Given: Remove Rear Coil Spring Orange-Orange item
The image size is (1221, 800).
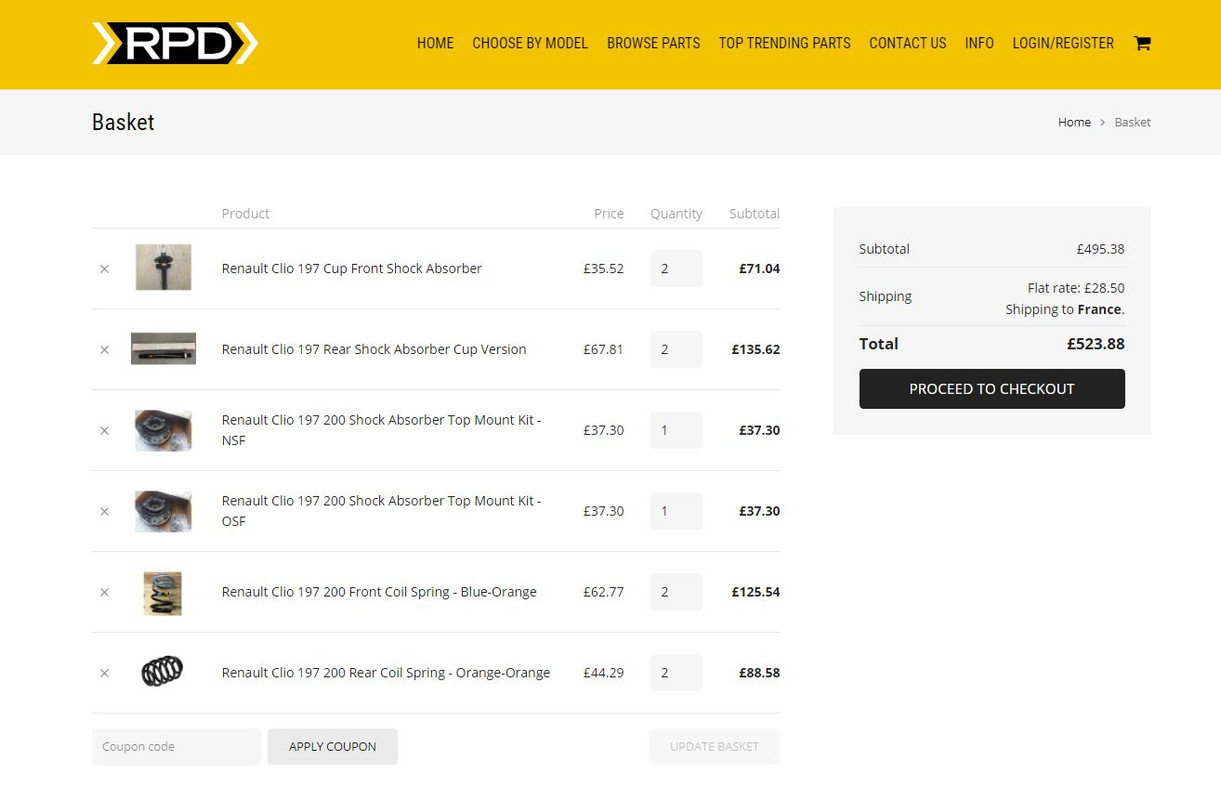Looking at the screenshot, I should point(104,674).
